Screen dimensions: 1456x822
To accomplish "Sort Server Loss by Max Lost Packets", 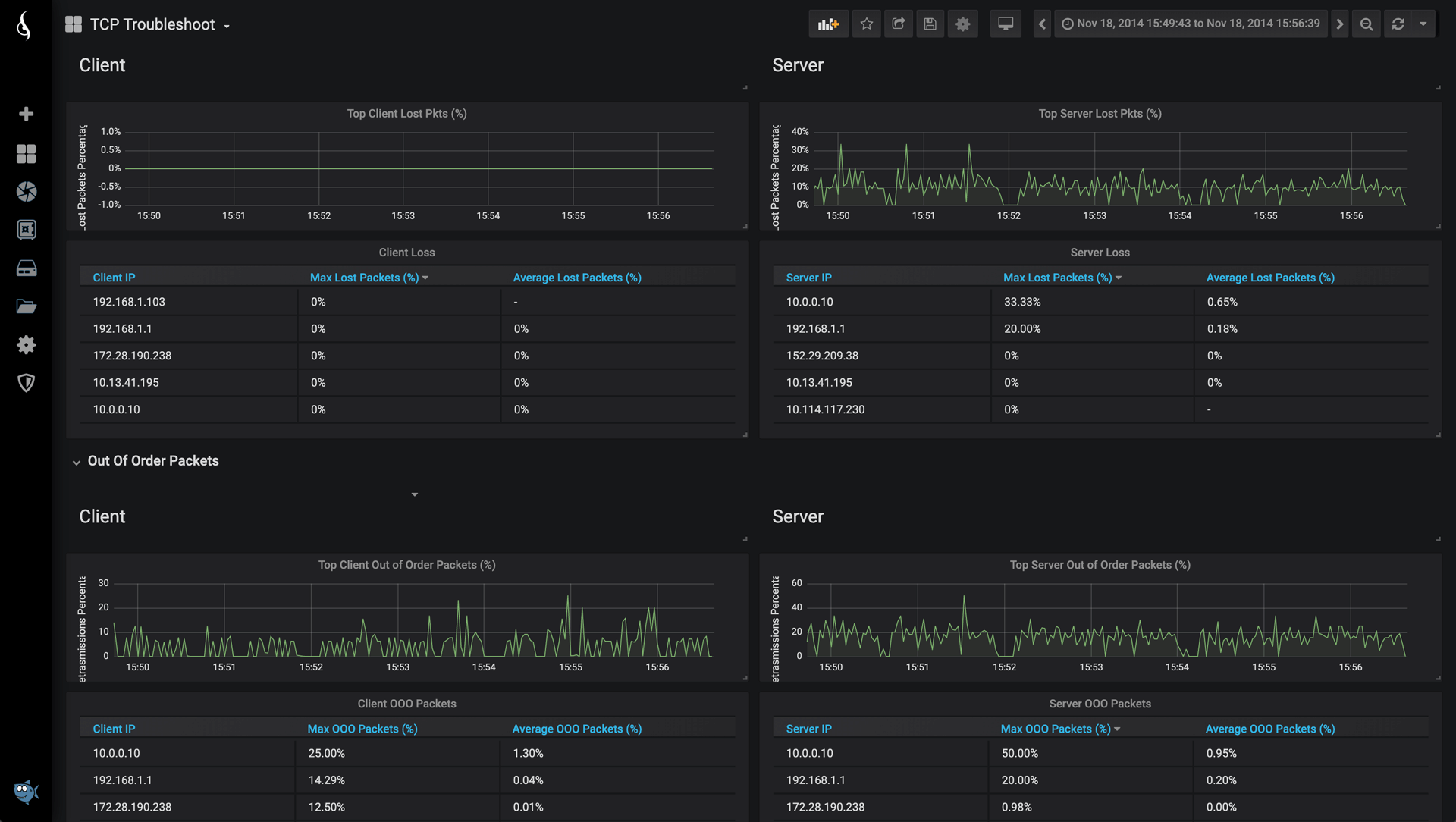I will [1057, 278].
